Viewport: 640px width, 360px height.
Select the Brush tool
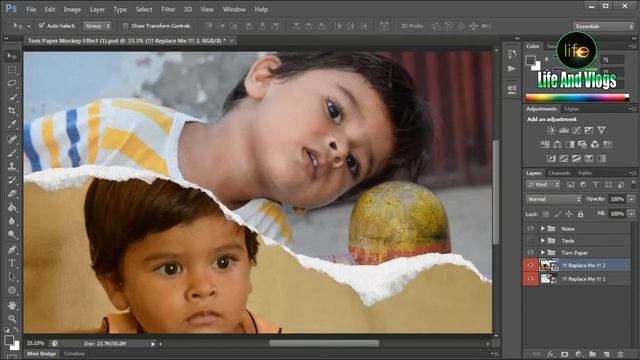[12, 153]
